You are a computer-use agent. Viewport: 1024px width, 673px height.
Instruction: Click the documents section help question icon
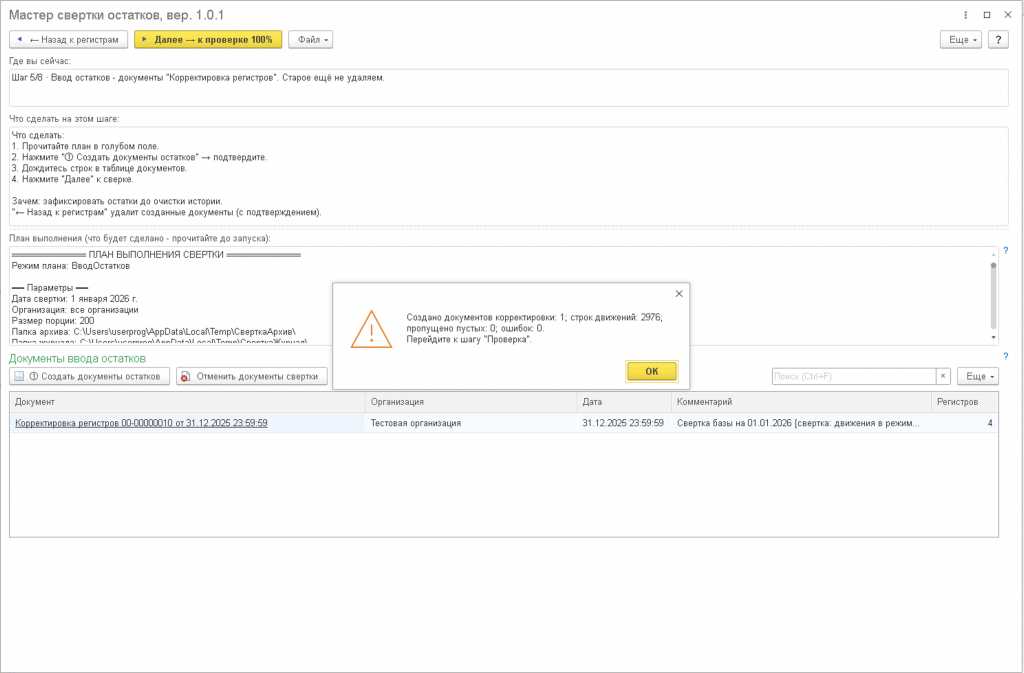coord(1006,356)
